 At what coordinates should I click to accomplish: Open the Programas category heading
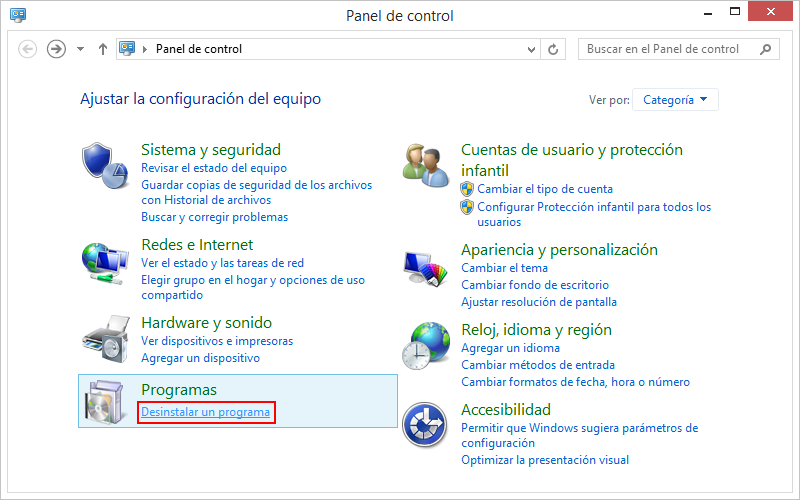[179, 390]
